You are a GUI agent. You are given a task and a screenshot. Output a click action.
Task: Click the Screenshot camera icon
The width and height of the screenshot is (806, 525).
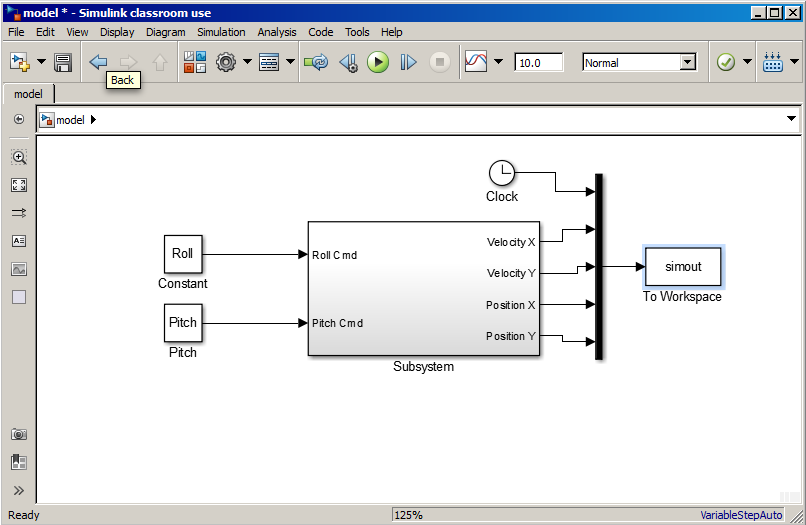(x=19, y=435)
